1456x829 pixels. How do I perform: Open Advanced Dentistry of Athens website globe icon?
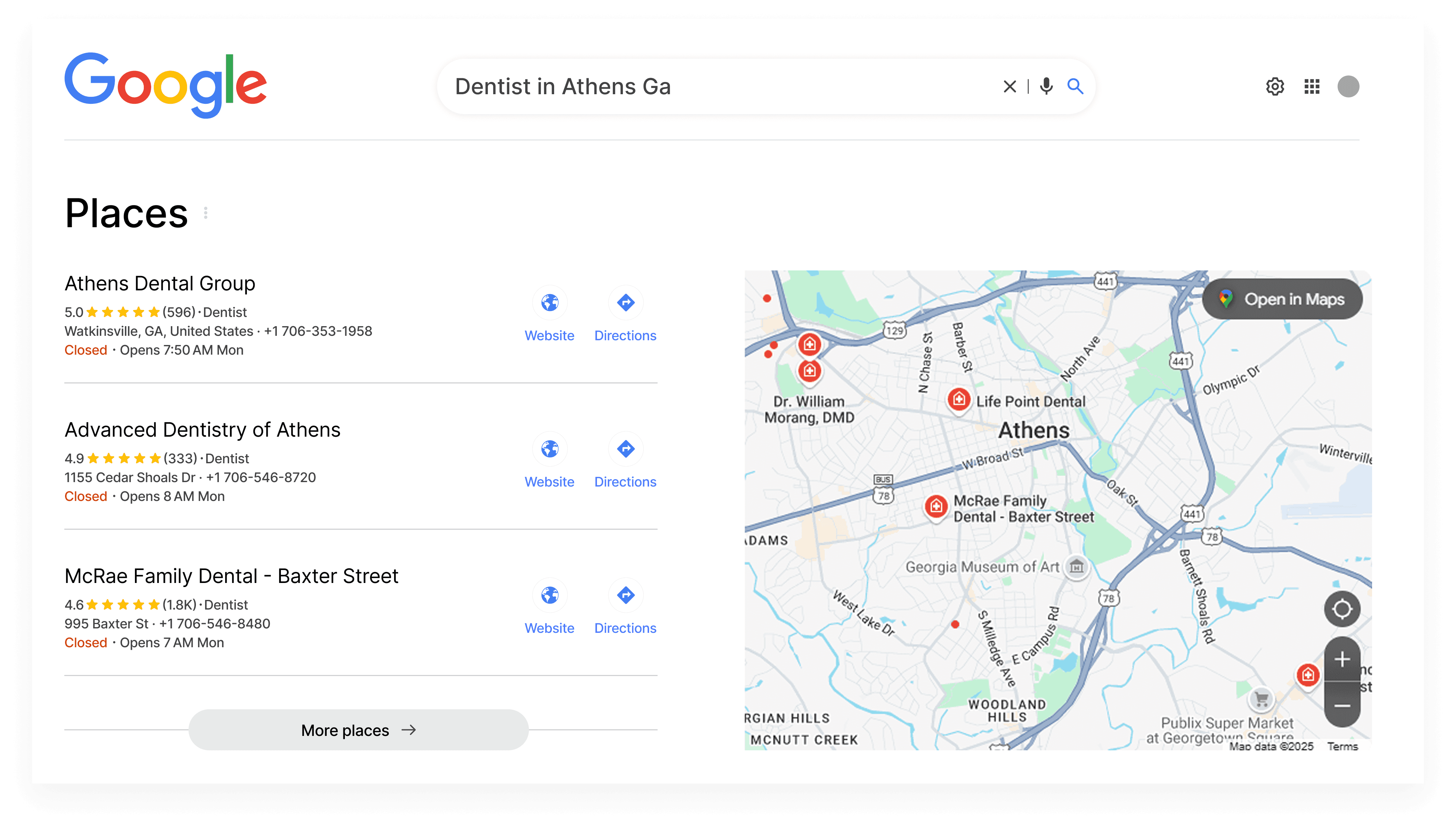point(550,449)
